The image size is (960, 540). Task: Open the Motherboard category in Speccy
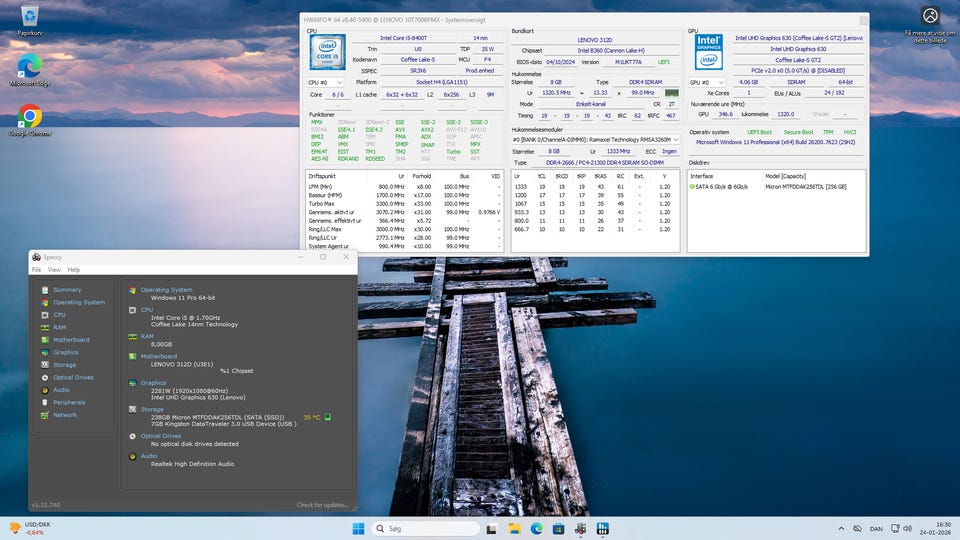[x=70, y=340]
